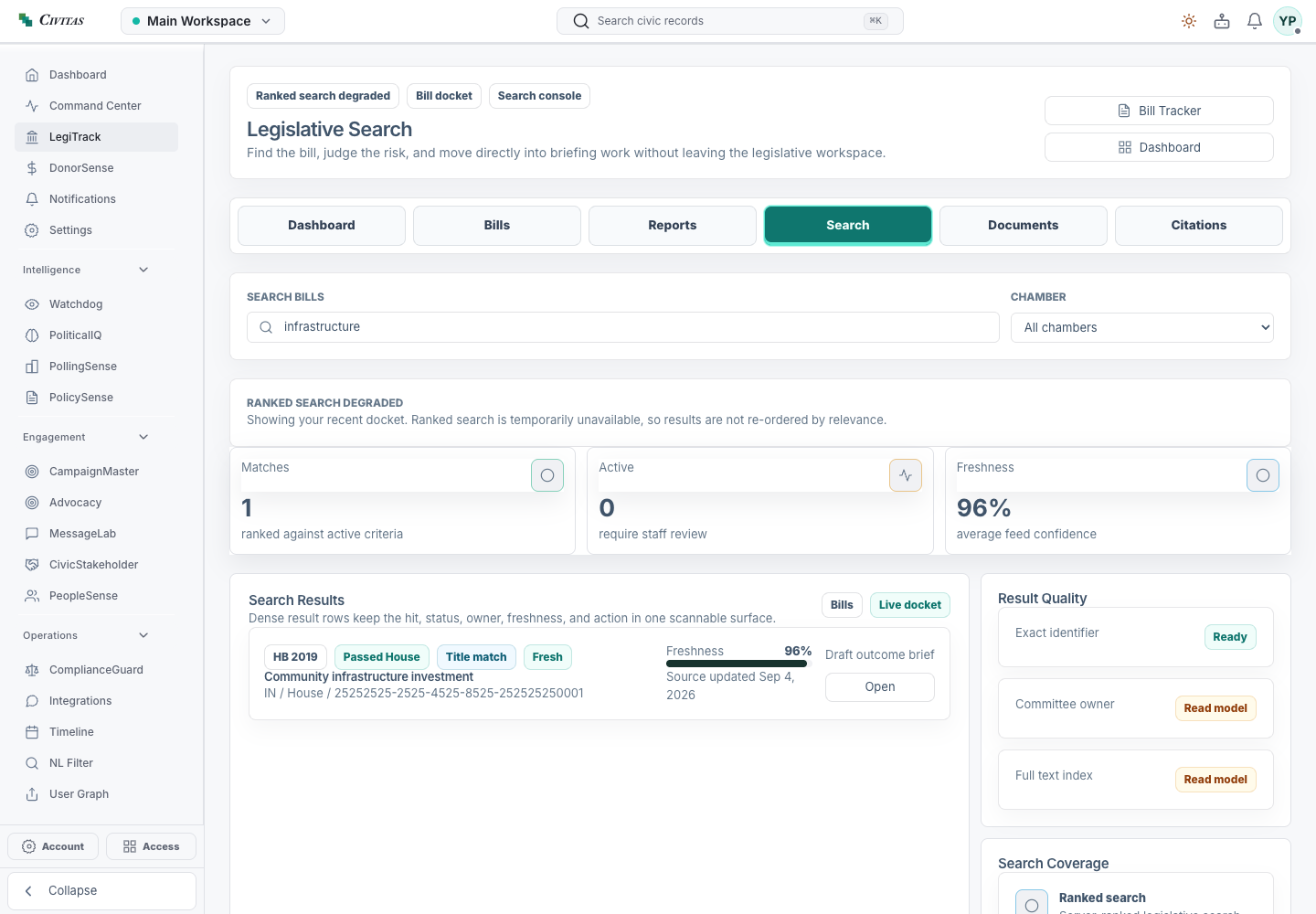Switch to the Dashboard tab
The image size is (1316, 914).
(x=322, y=226)
